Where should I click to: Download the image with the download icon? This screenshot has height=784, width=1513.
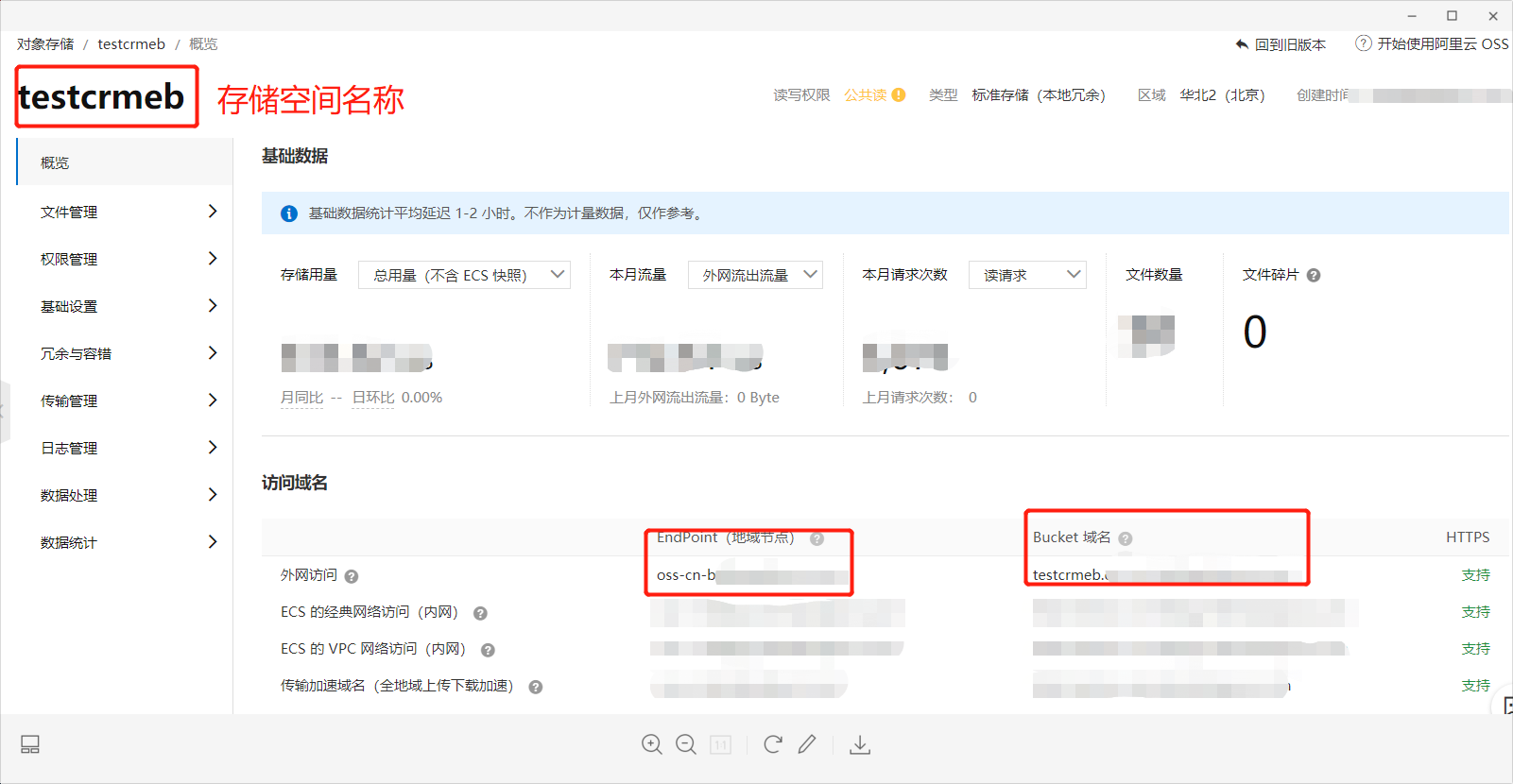click(x=859, y=745)
